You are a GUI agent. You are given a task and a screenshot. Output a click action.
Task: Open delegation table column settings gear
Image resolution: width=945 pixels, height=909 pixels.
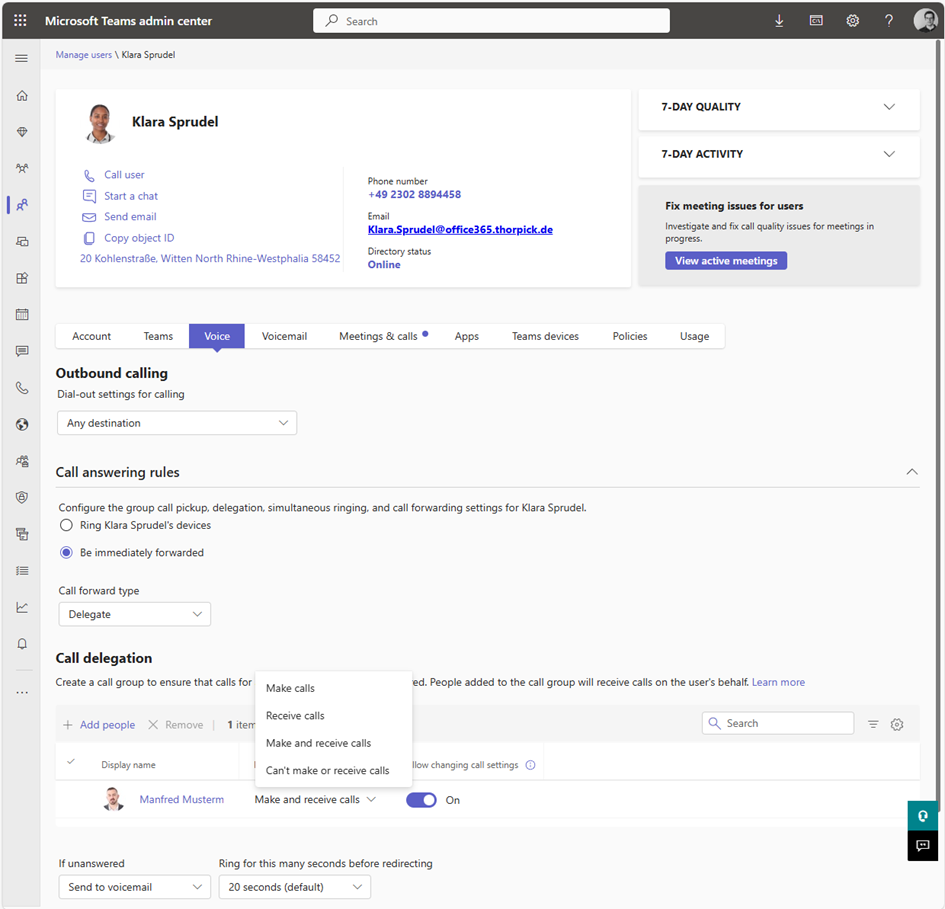pos(897,724)
